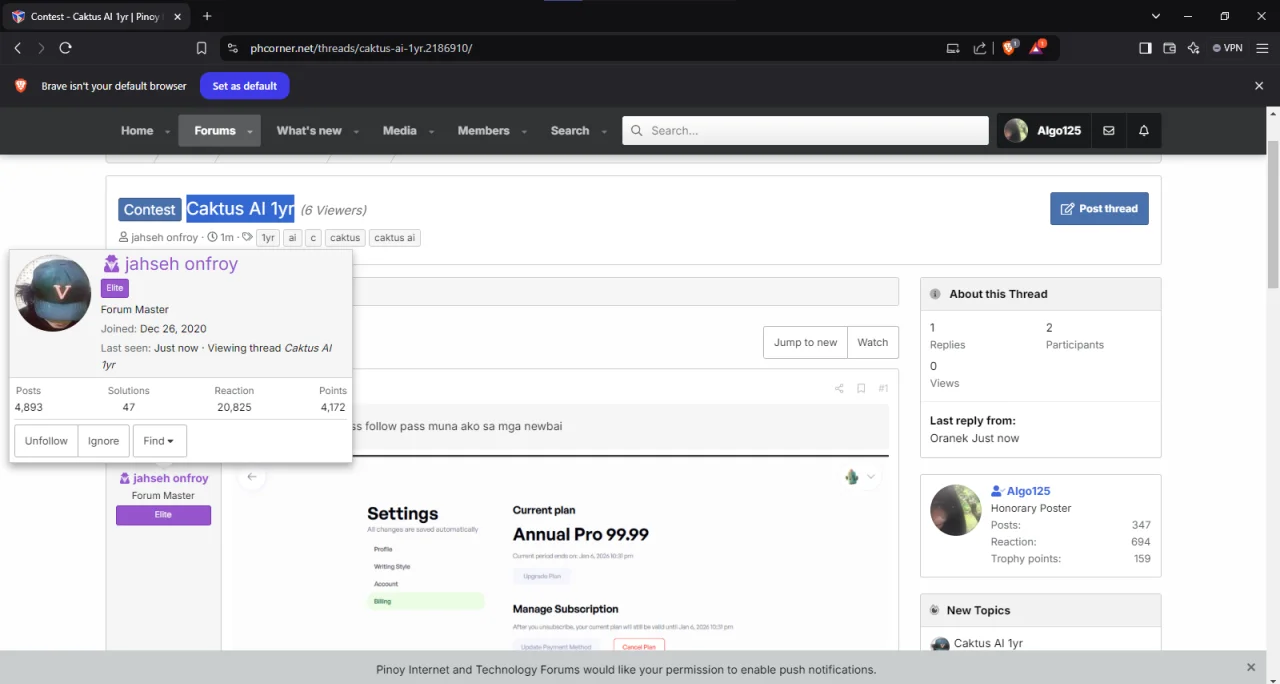Open the Algo125 account menu
The height and width of the screenshot is (684, 1280).
[1044, 131]
